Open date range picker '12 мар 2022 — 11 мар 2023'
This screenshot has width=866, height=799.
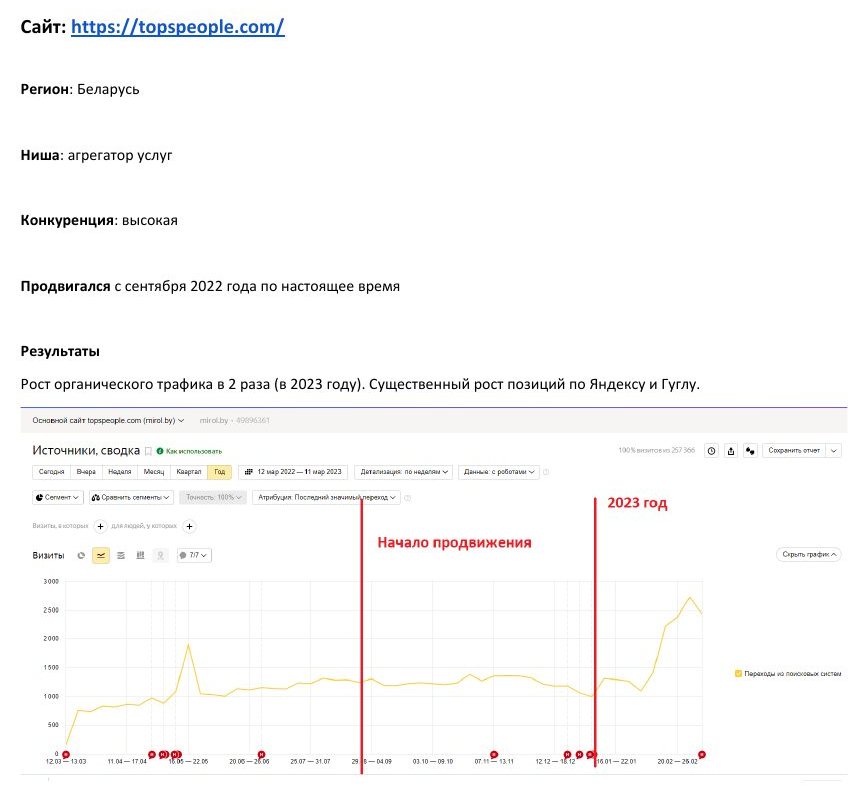(293, 472)
